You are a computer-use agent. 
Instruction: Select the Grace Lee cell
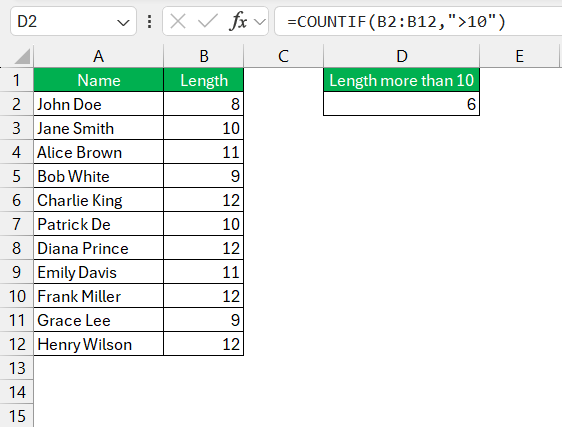(99, 320)
